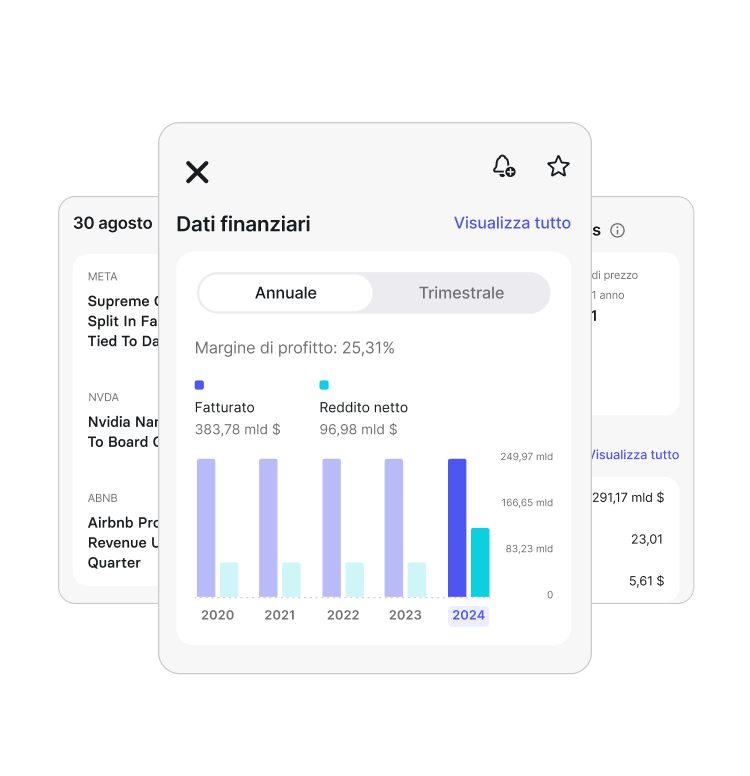750x776 pixels.
Task: Select the 2021 revenue bar
Action: [268, 528]
